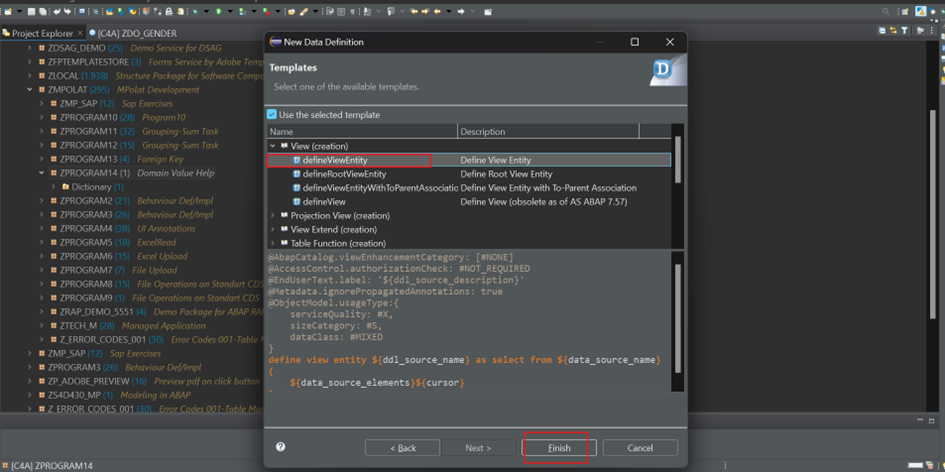The width and height of the screenshot is (945, 472).
Task: Open the Run launch dropdown arrow
Action: [x=230, y=11]
